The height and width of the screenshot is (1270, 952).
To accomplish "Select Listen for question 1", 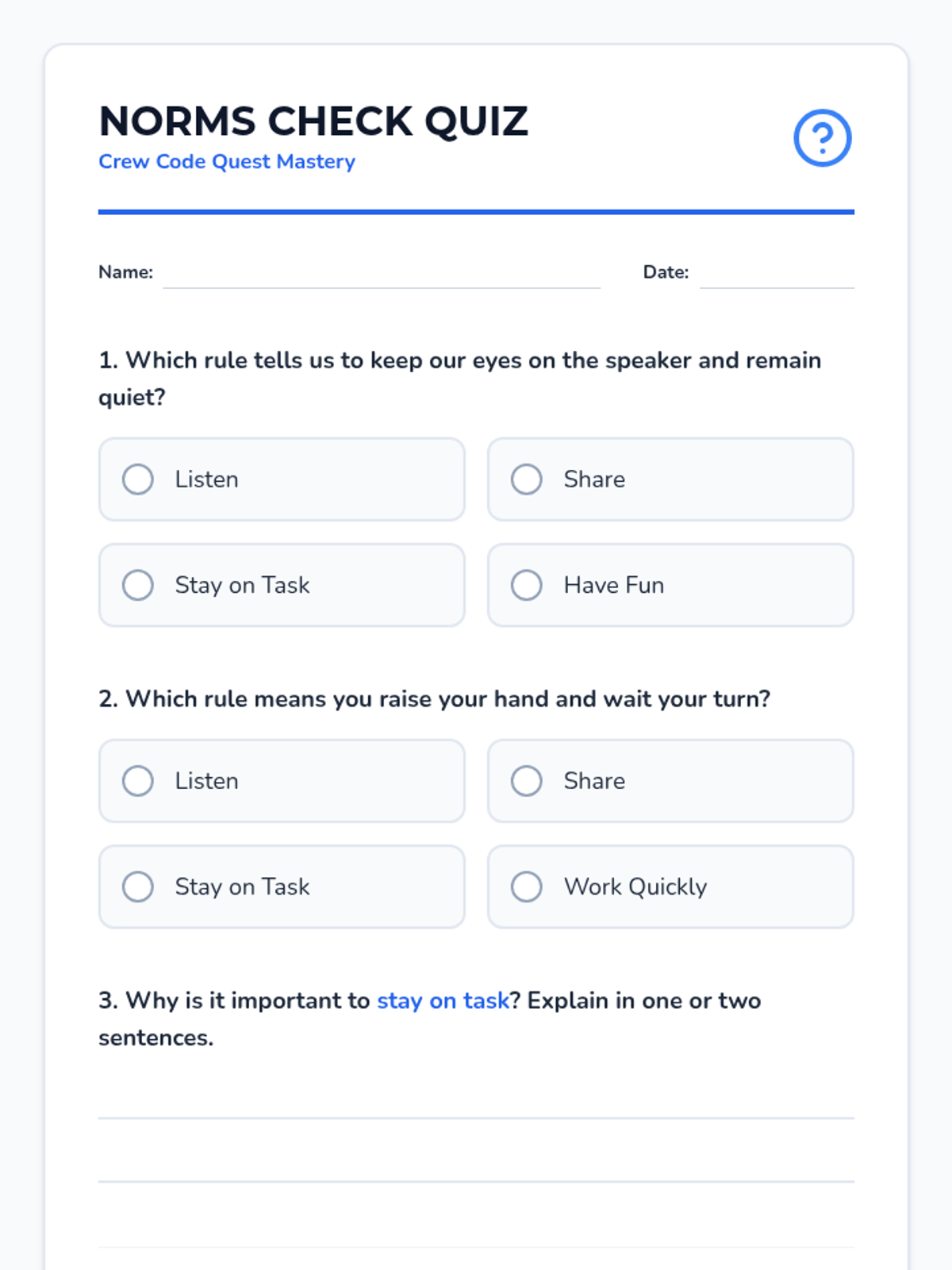I will [138, 479].
